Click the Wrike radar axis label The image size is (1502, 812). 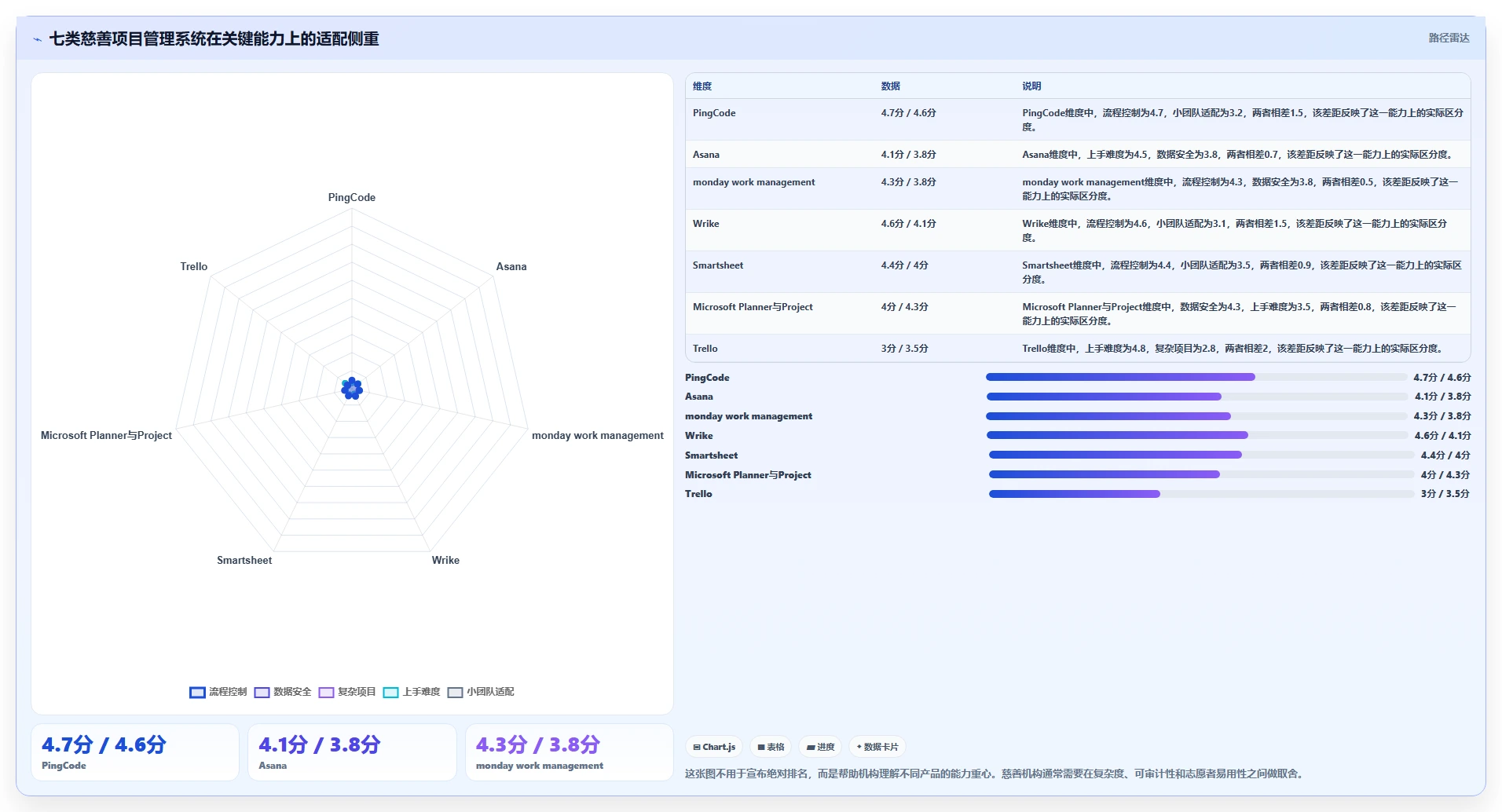(x=445, y=561)
